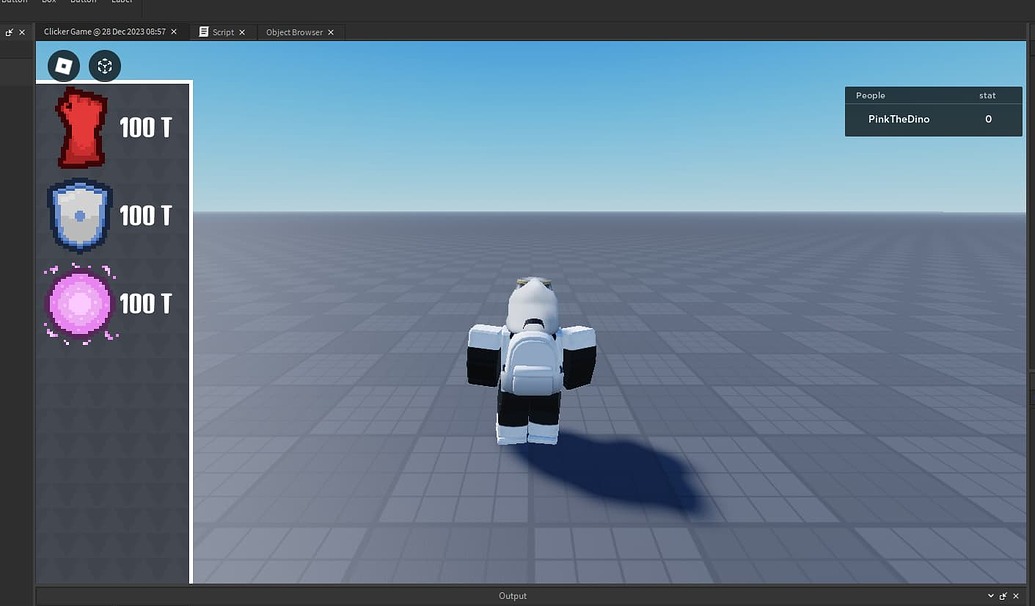Undock the left panel via its float icon

(9, 32)
